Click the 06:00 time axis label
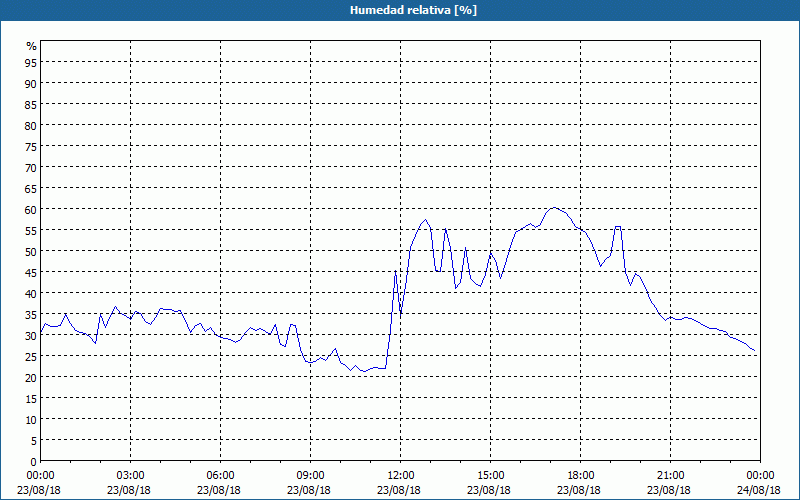This screenshot has width=800, height=500. pos(220,476)
